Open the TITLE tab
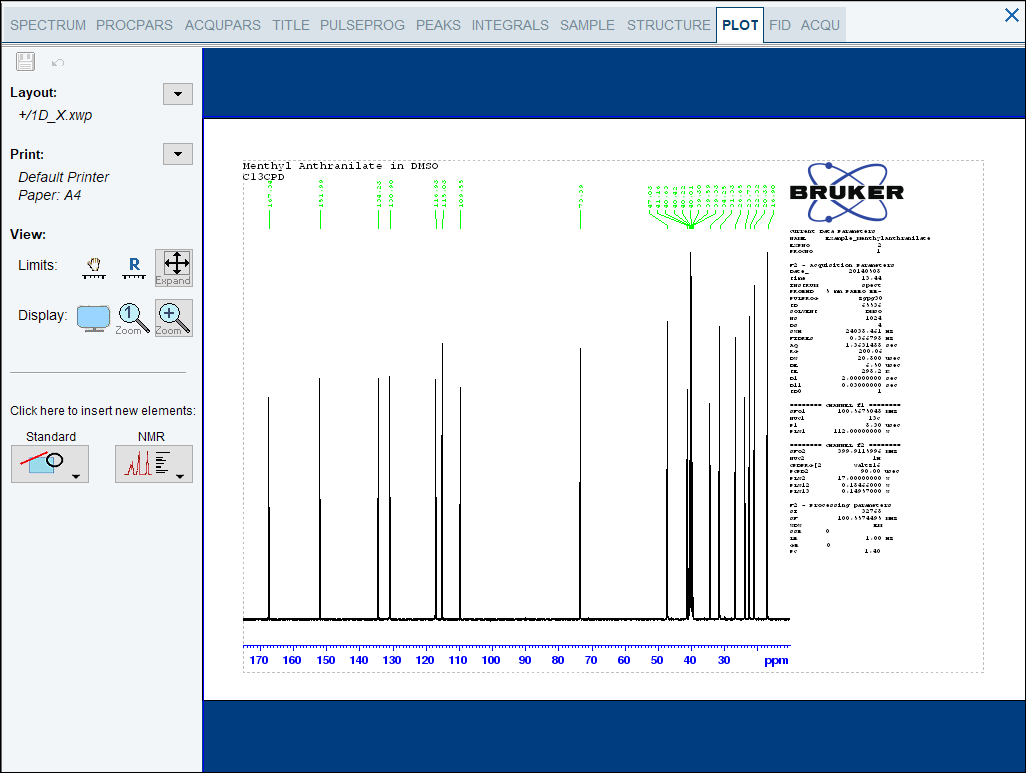This screenshot has width=1026, height=773. point(291,26)
